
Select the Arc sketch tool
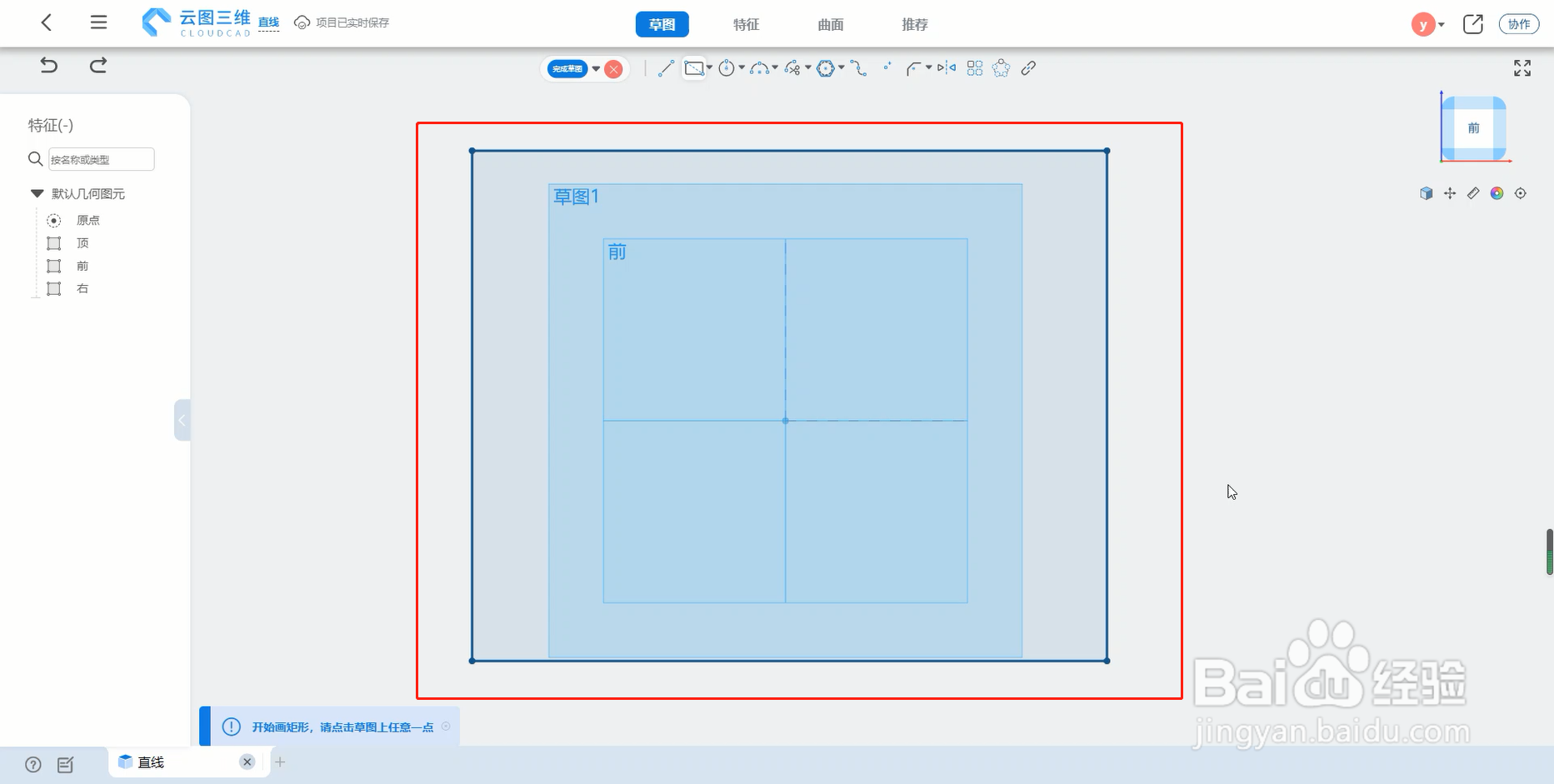coord(759,68)
